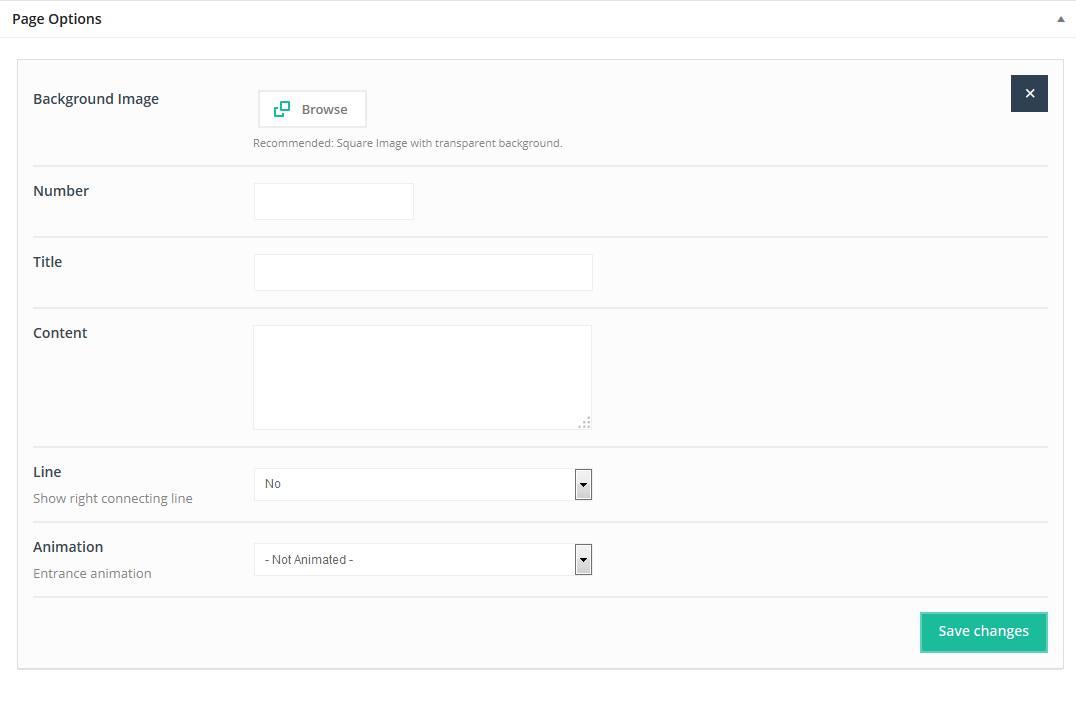Click the Browse image icon
Screen dimensions: 1076x702
tap(282, 109)
